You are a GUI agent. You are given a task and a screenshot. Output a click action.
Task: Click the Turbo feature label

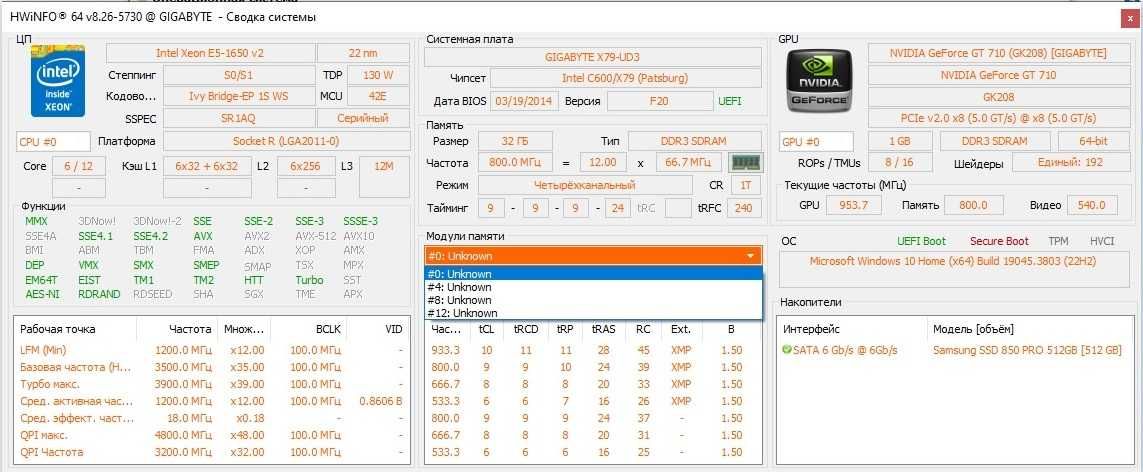(x=309, y=280)
